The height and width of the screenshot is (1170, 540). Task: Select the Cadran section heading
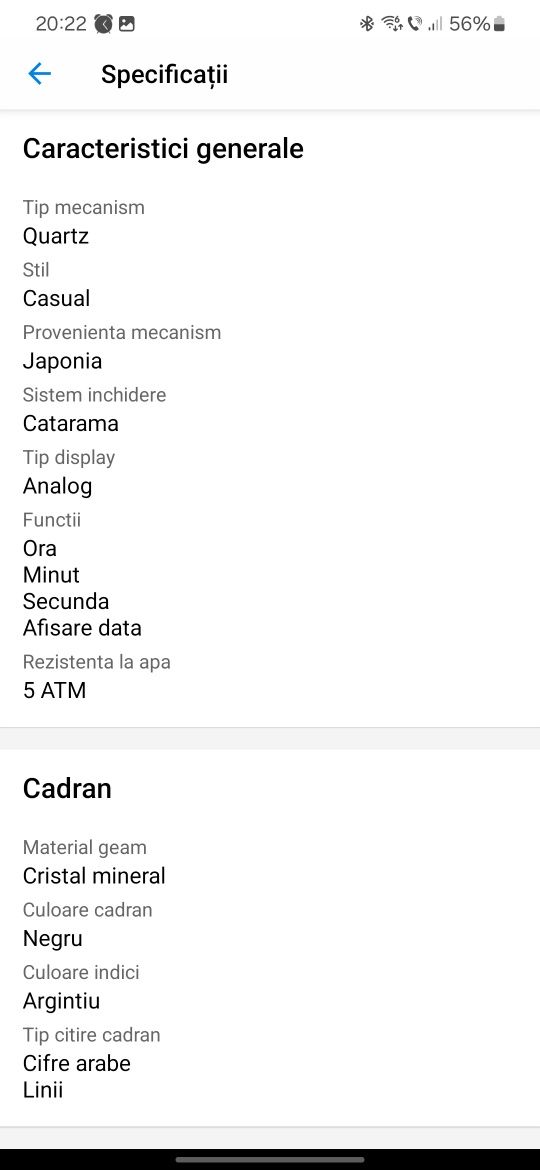point(67,789)
